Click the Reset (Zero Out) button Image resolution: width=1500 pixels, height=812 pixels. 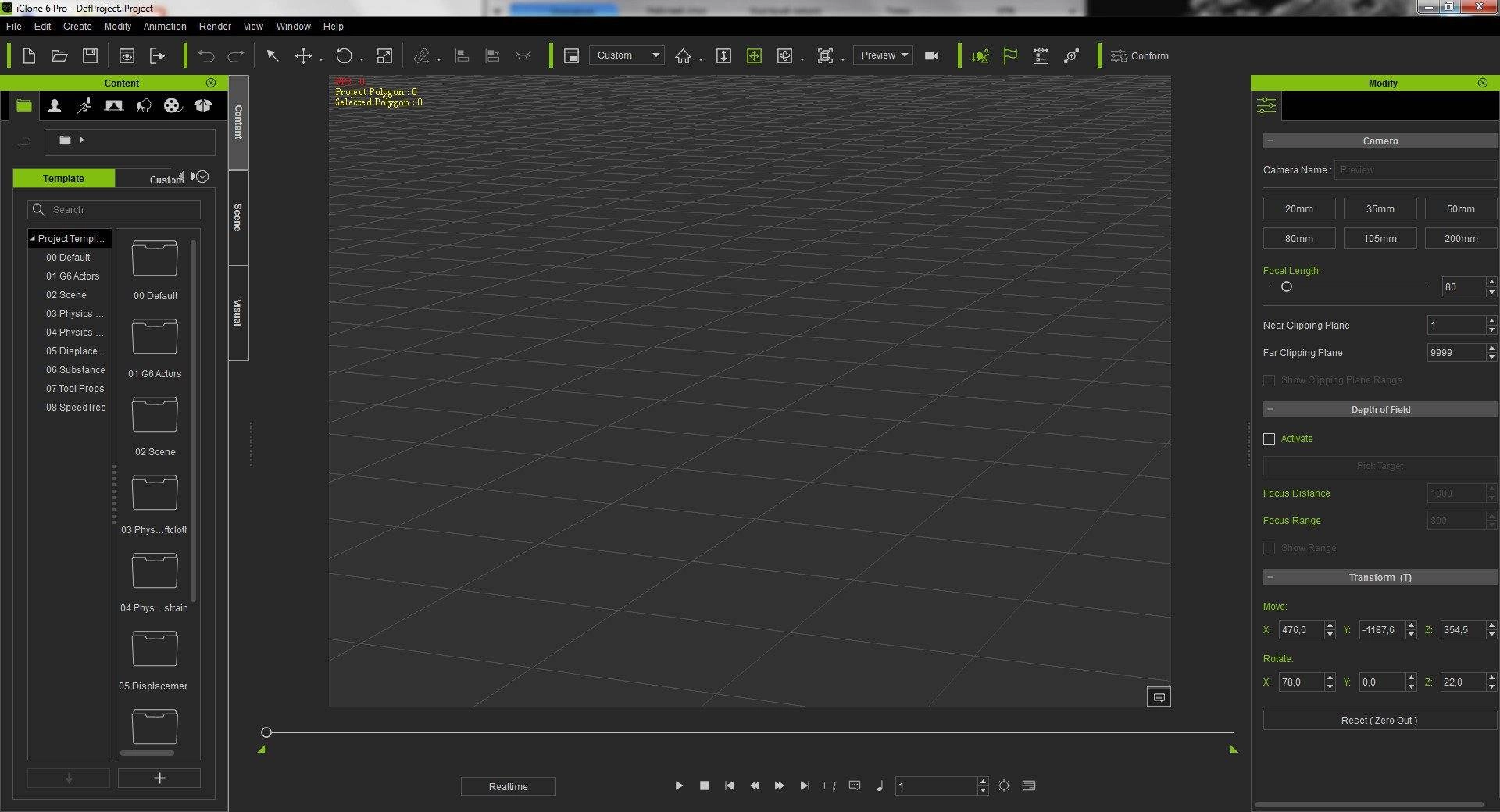click(x=1380, y=721)
